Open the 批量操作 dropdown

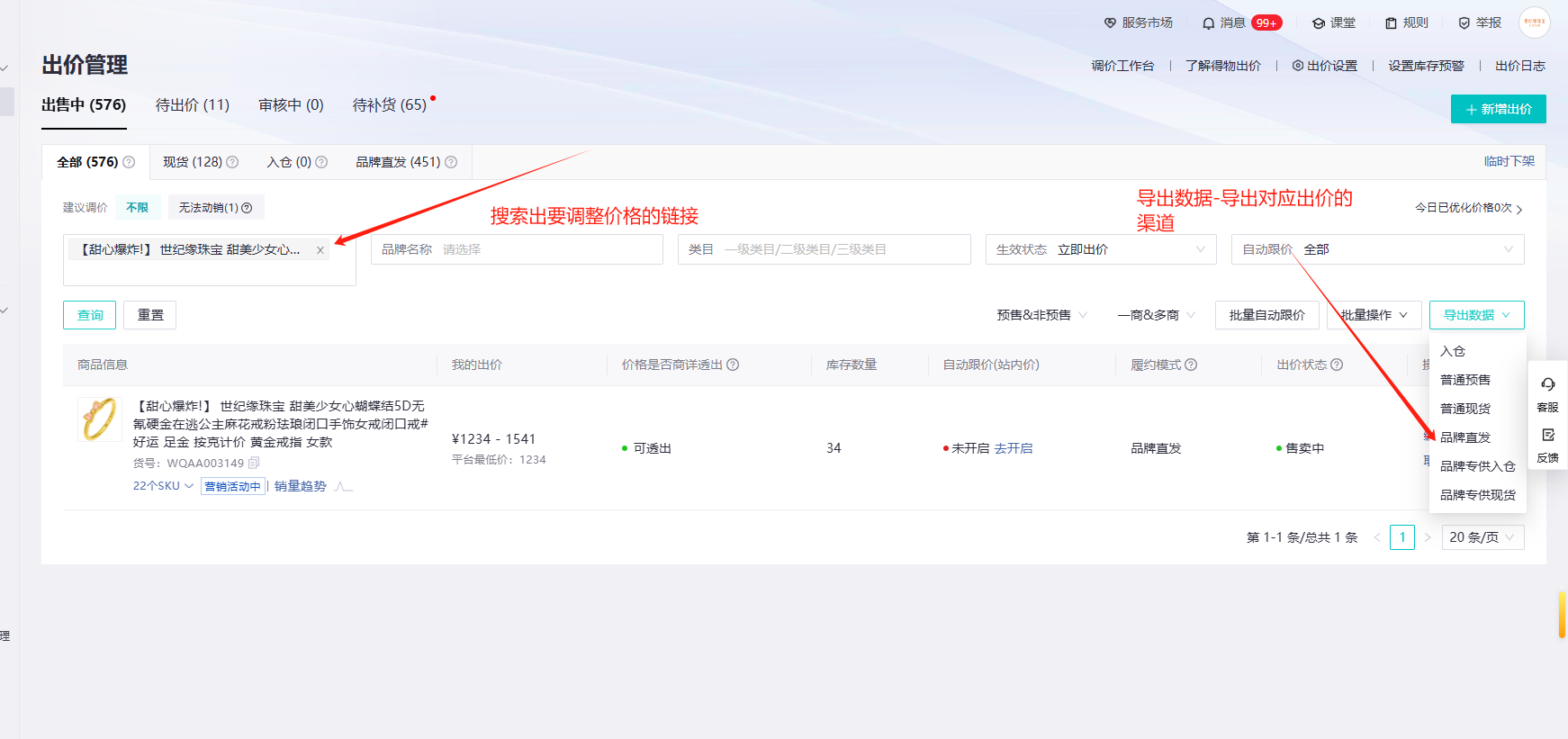coord(1374,315)
